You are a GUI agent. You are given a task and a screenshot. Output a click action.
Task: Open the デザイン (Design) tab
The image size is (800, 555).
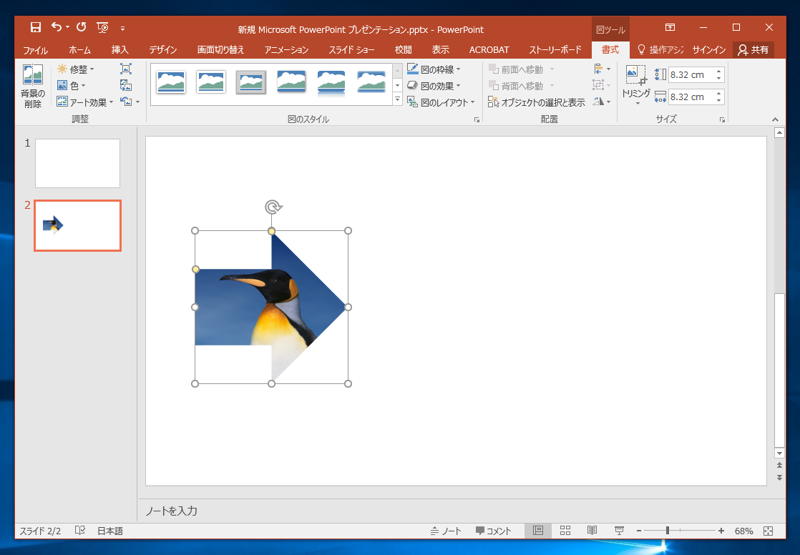[x=163, y=50]
